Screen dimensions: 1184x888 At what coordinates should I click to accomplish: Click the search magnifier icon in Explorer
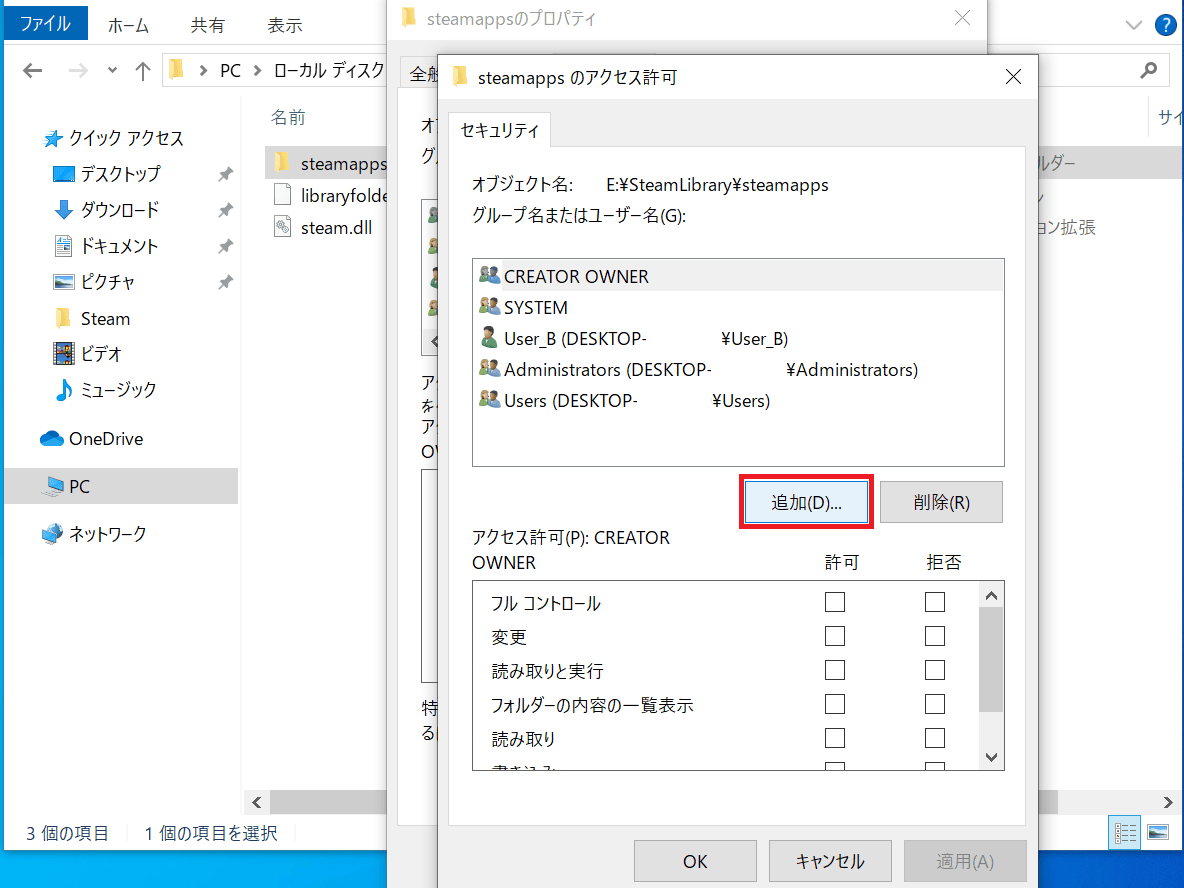(1149, 70)
